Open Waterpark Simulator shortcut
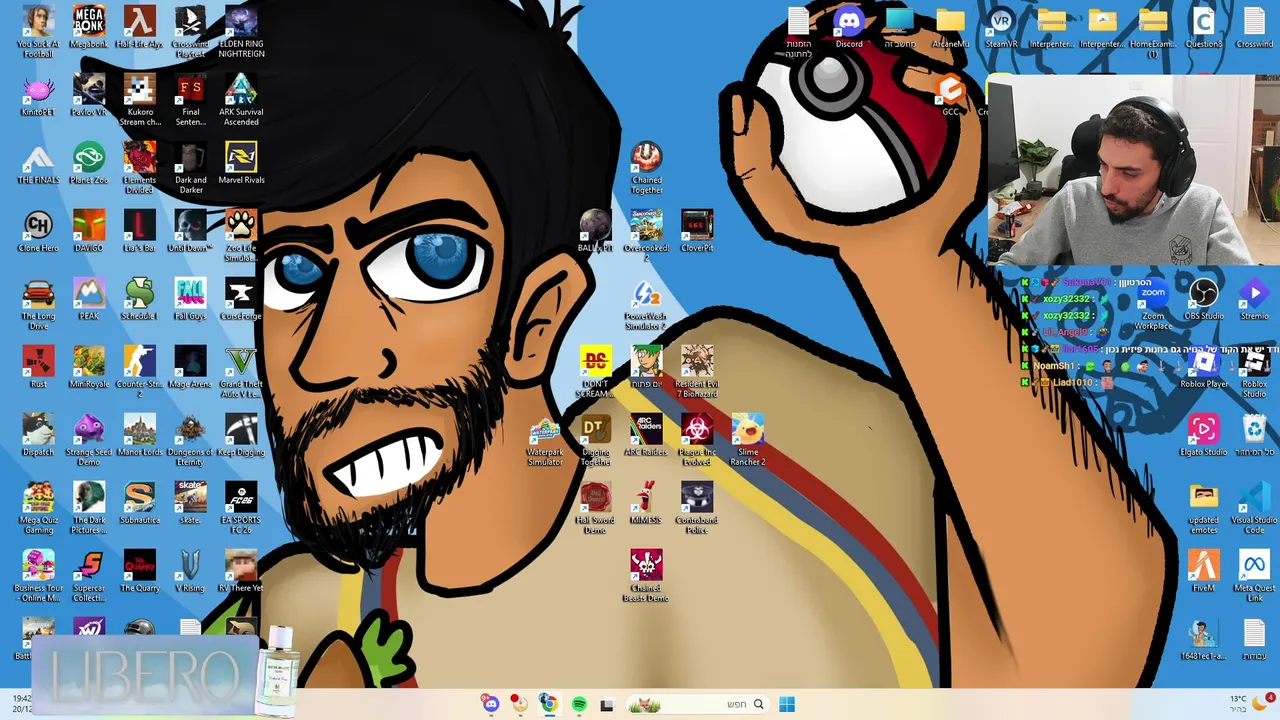 545,440
